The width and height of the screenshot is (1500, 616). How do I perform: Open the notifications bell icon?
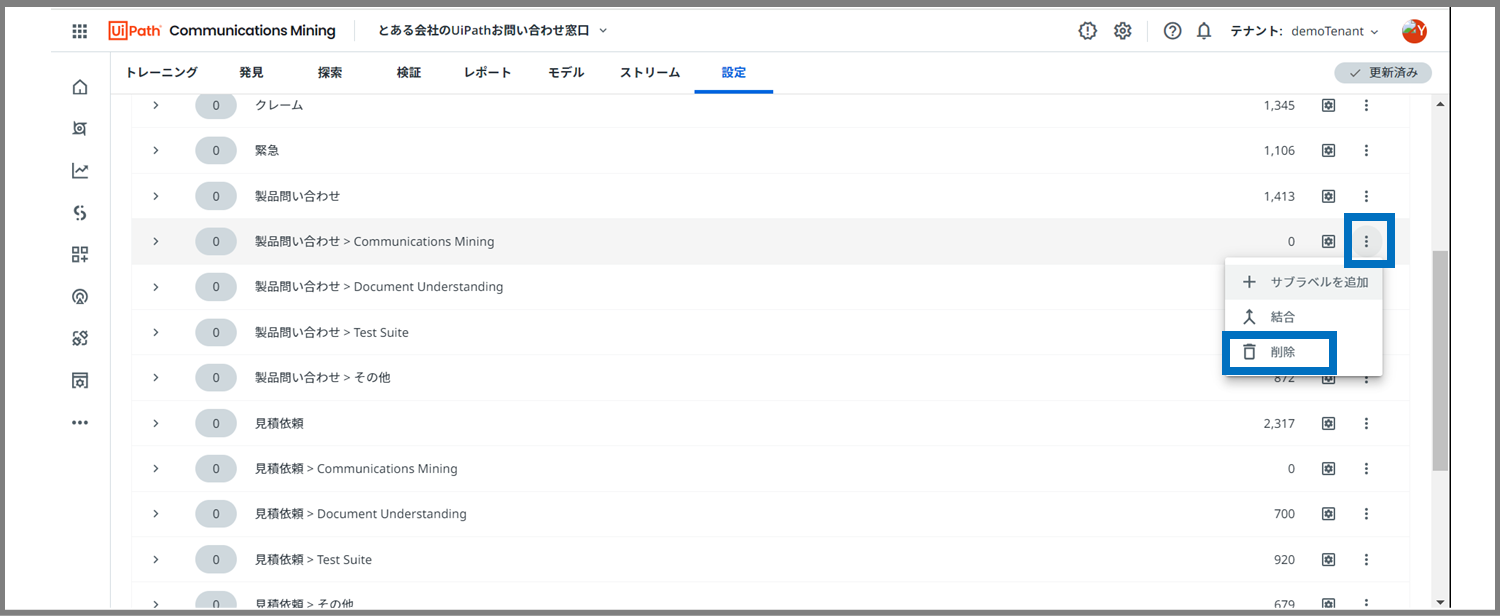coord(1204,31)
